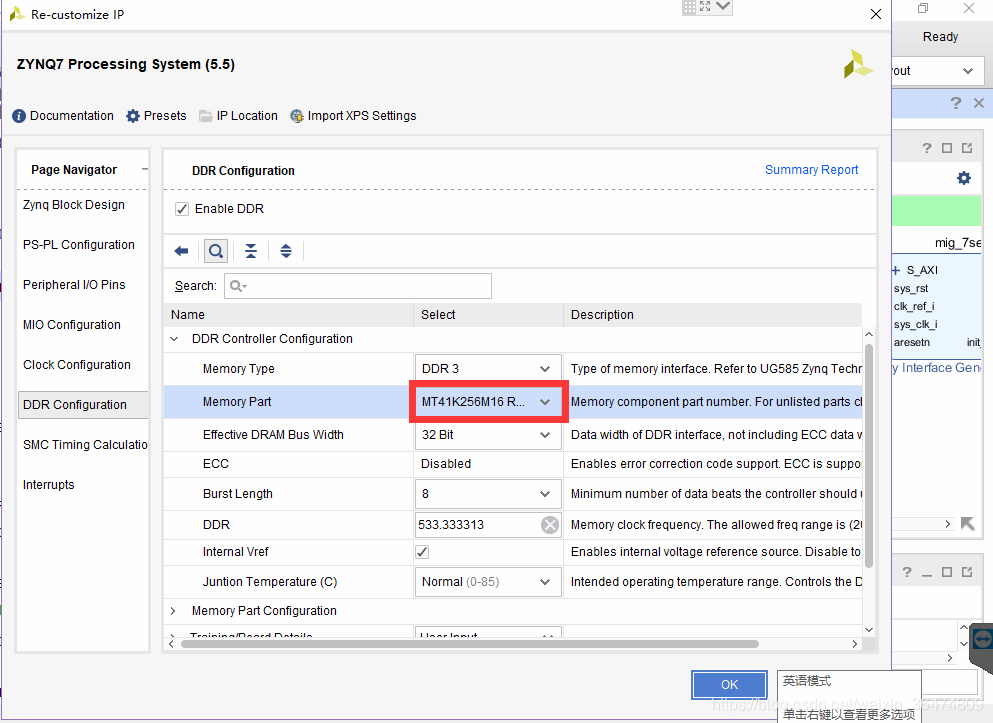
Task: Open settings gear in background Vivado panel
Action: pos(964,178)
